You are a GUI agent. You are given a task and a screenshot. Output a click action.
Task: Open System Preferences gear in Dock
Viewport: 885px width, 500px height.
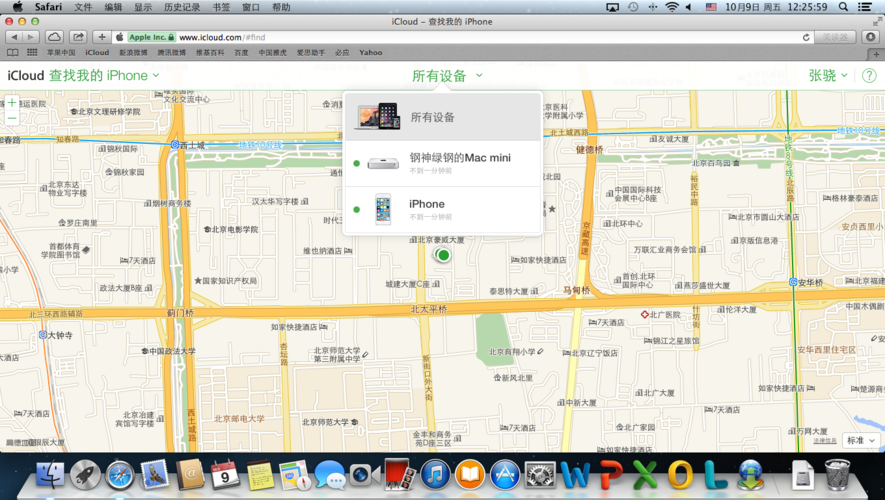(540, 475)
